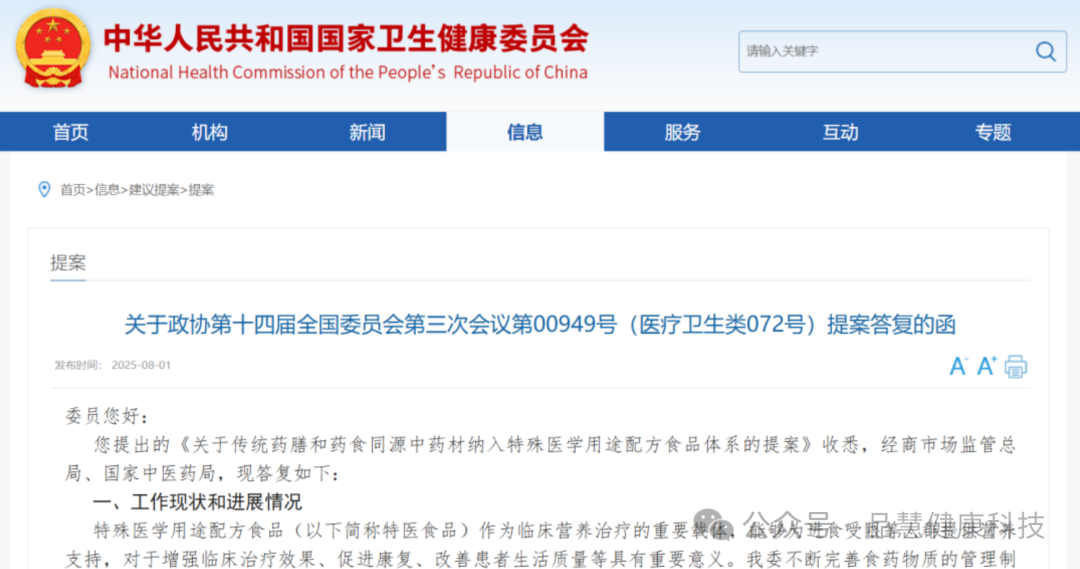
Task: Open the 互动 navigation tab
Action: point(840,132)
